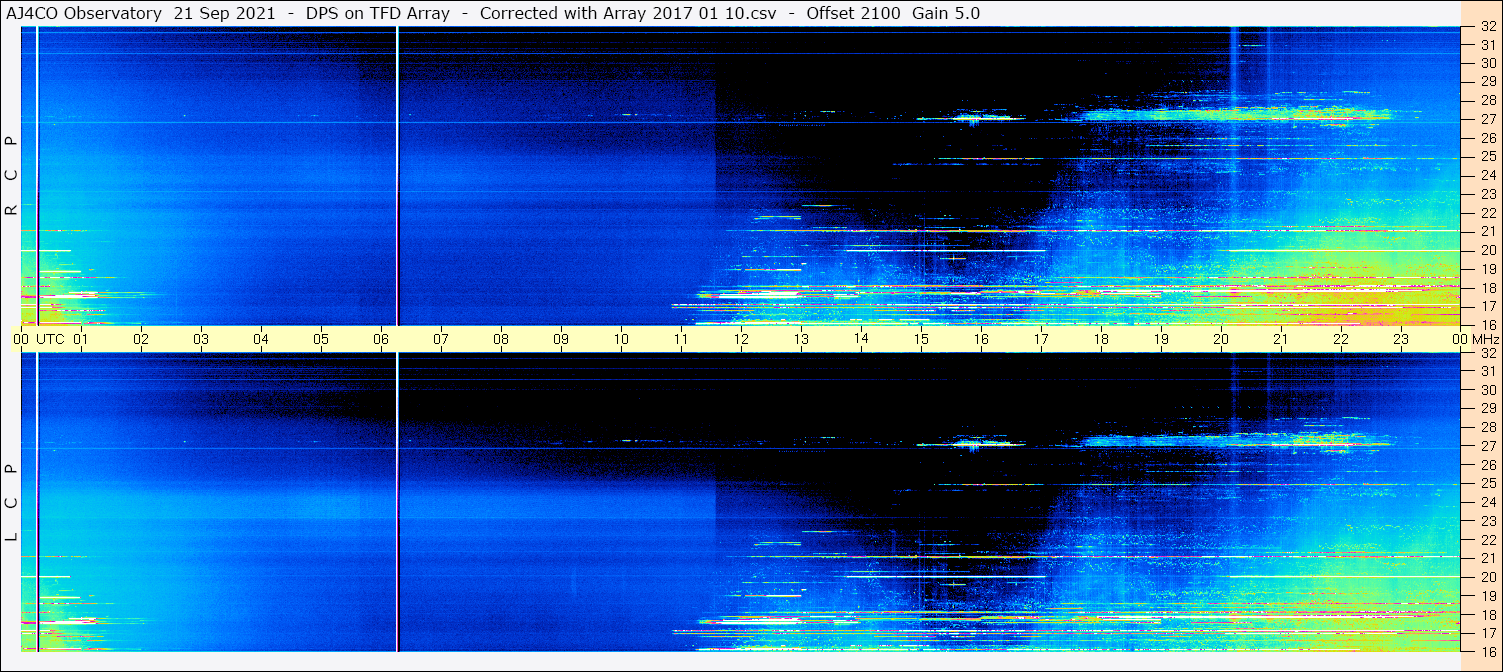Pick the 03 hour marker on the time axis
Image resolution: width=1503 pixels, height=672 pixels.
(x=201, y=338)
